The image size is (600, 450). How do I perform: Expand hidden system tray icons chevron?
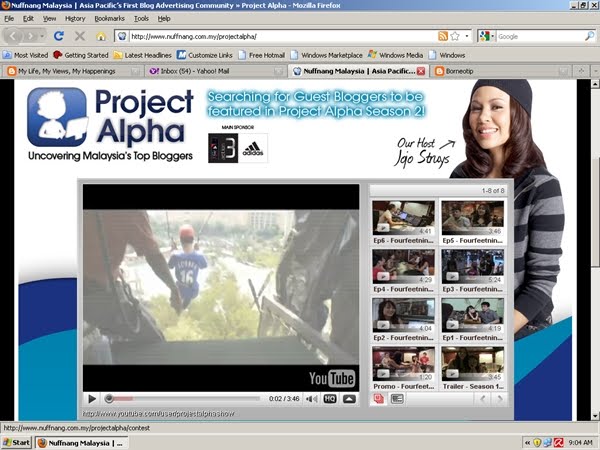[x=527, y=443]
